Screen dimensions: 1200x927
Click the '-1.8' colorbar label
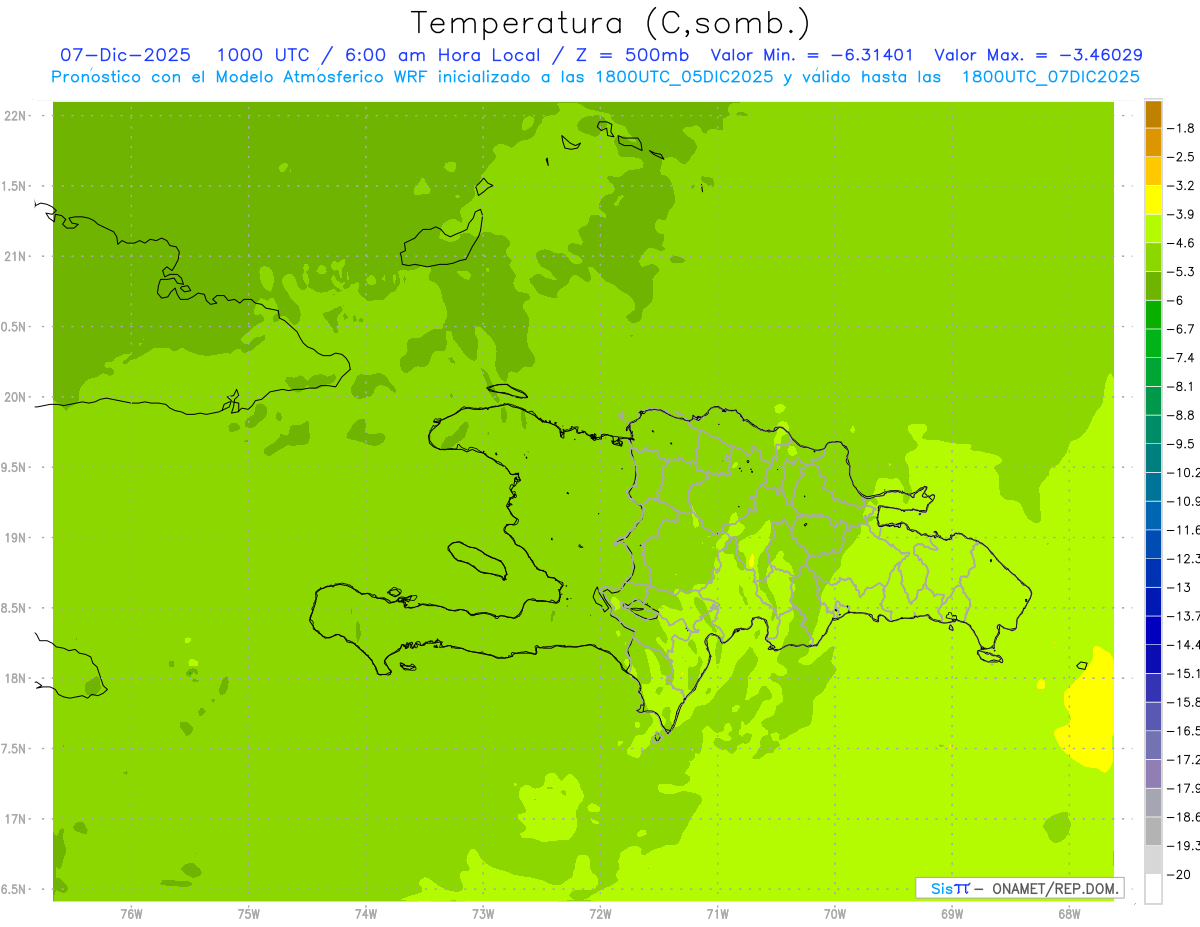(1183, 128)
